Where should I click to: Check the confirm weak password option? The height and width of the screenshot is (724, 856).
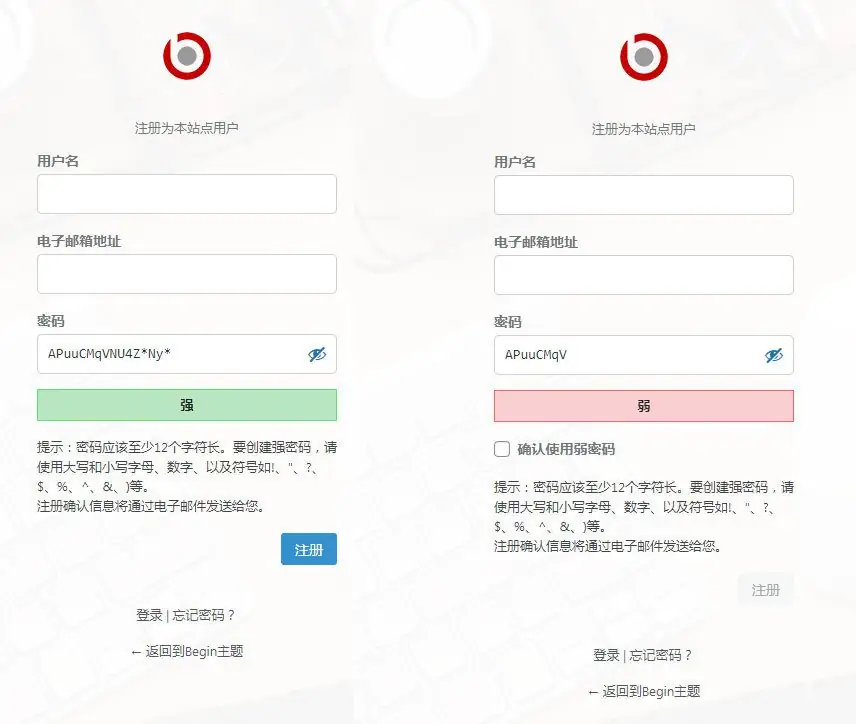(500, 448)
